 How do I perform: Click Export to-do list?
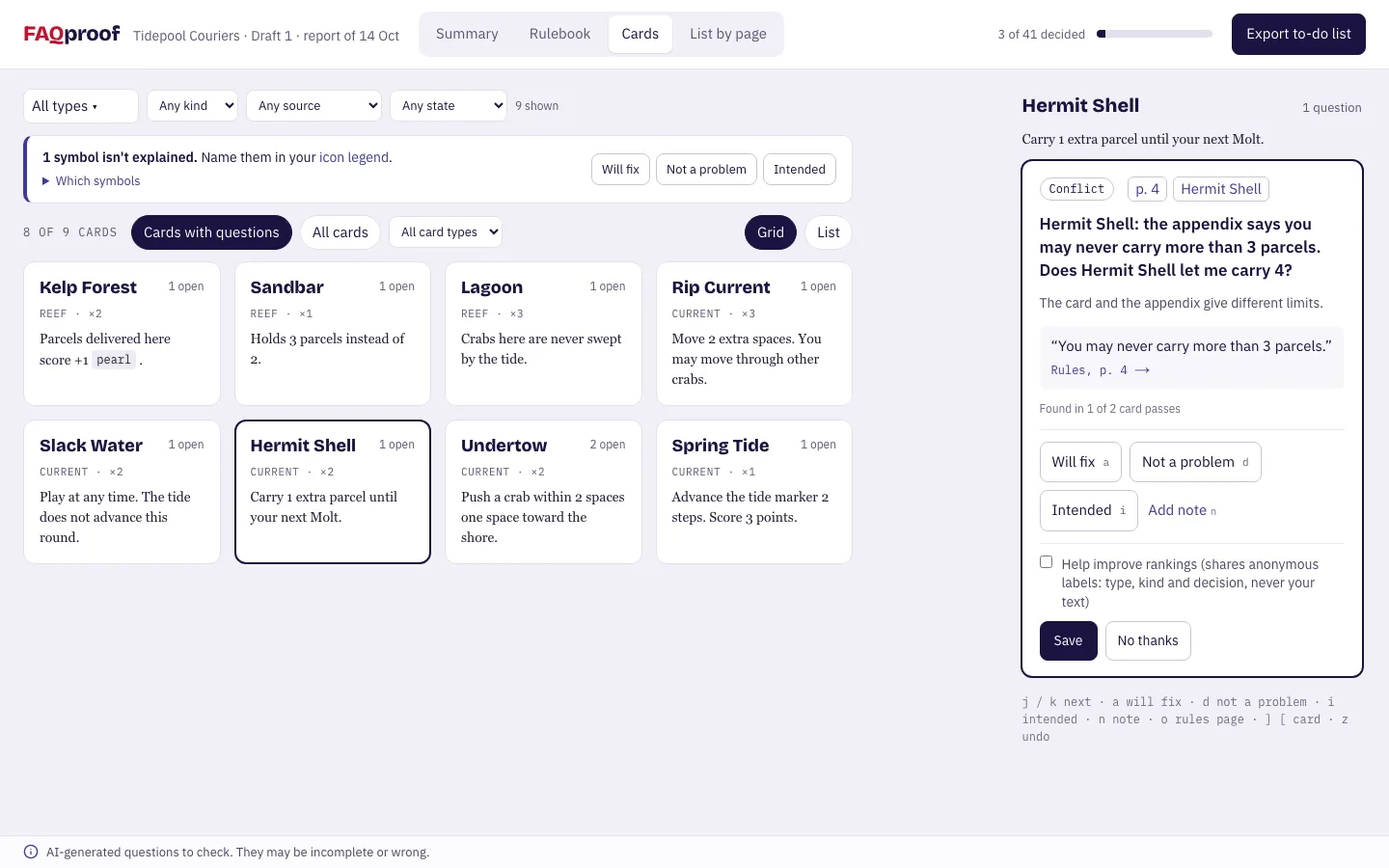pyautogui.click(x=1298, y=34)
